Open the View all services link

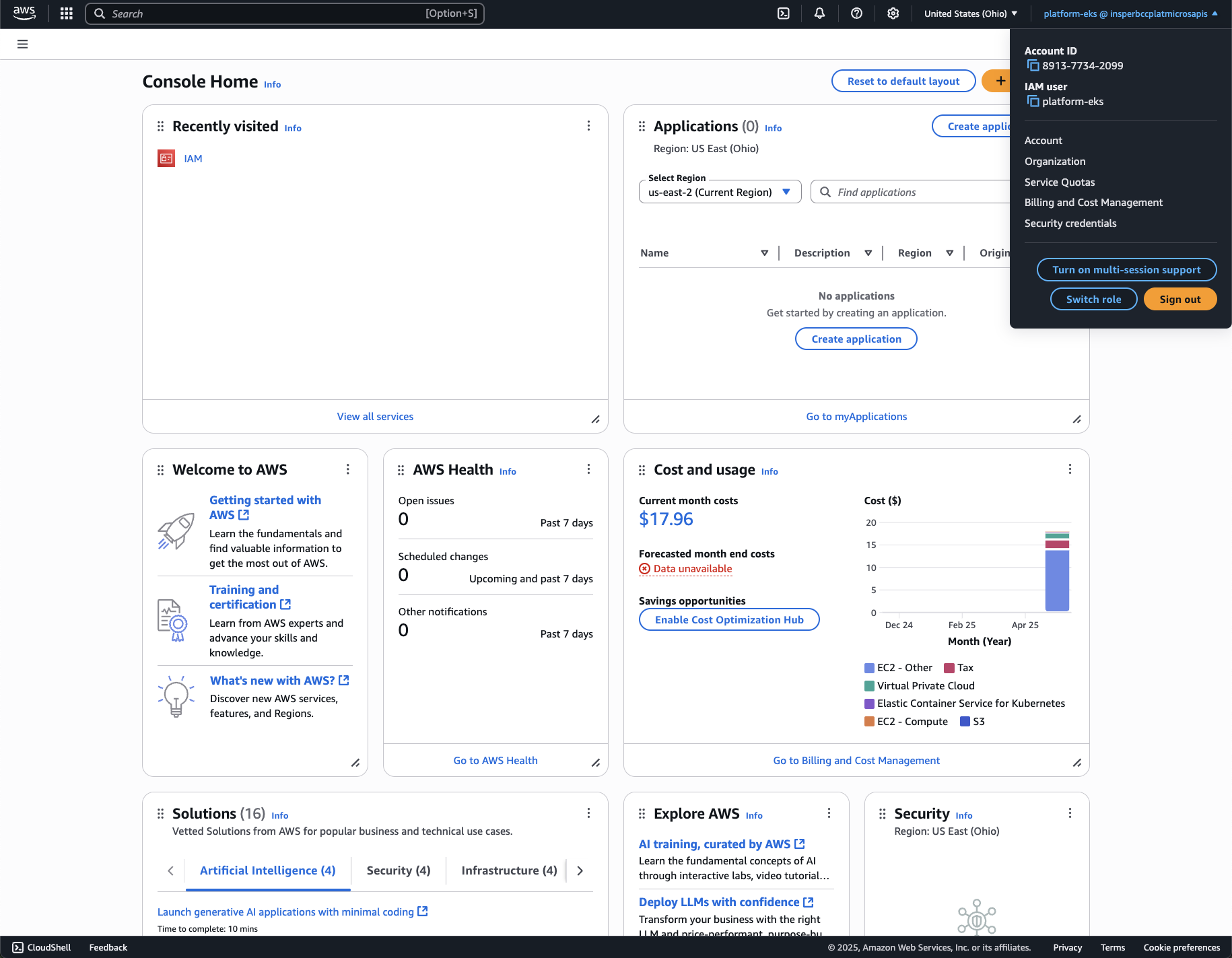coord(375,417)
